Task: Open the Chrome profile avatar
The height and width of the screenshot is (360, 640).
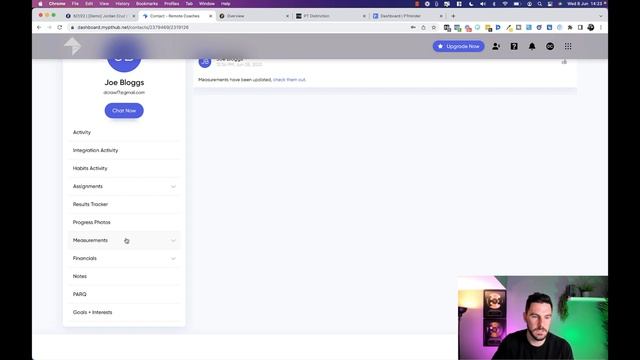Action: coord(591,27)
